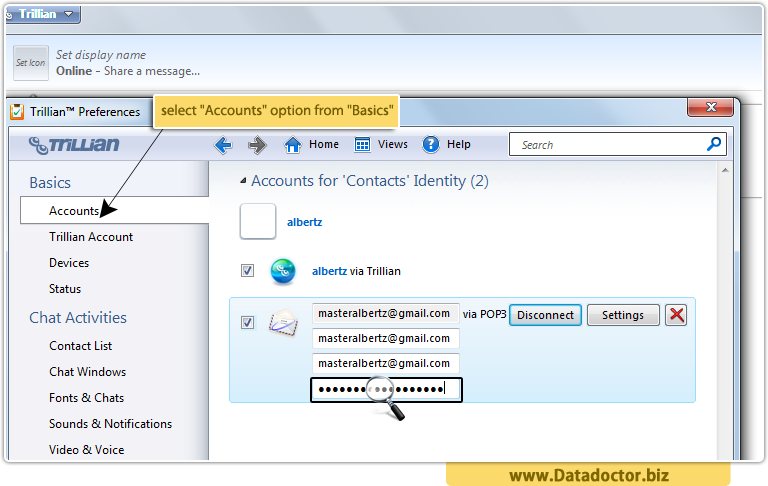Toggle the albertz via Trillian checkbox
768x486 pixels.
(x=247, y=270)
